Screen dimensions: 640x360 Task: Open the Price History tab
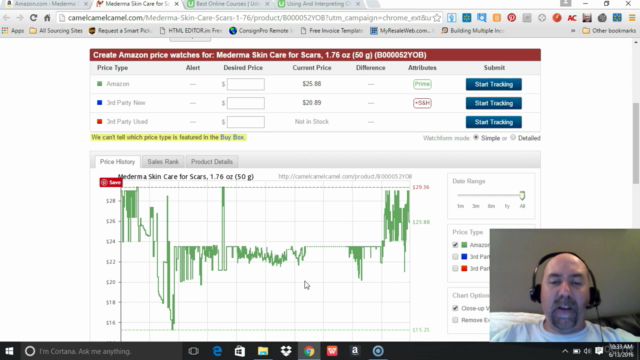pyautogui.click(x=117, y=162)
